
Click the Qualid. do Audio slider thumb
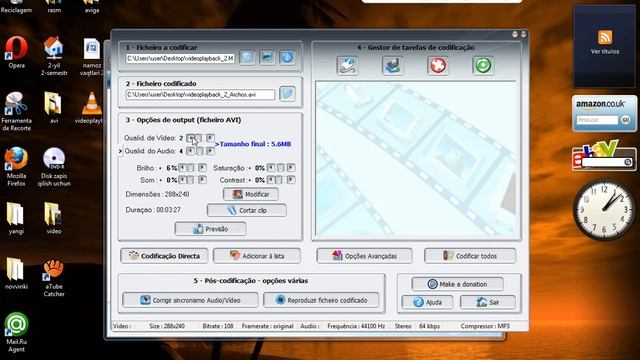[199, 151]
